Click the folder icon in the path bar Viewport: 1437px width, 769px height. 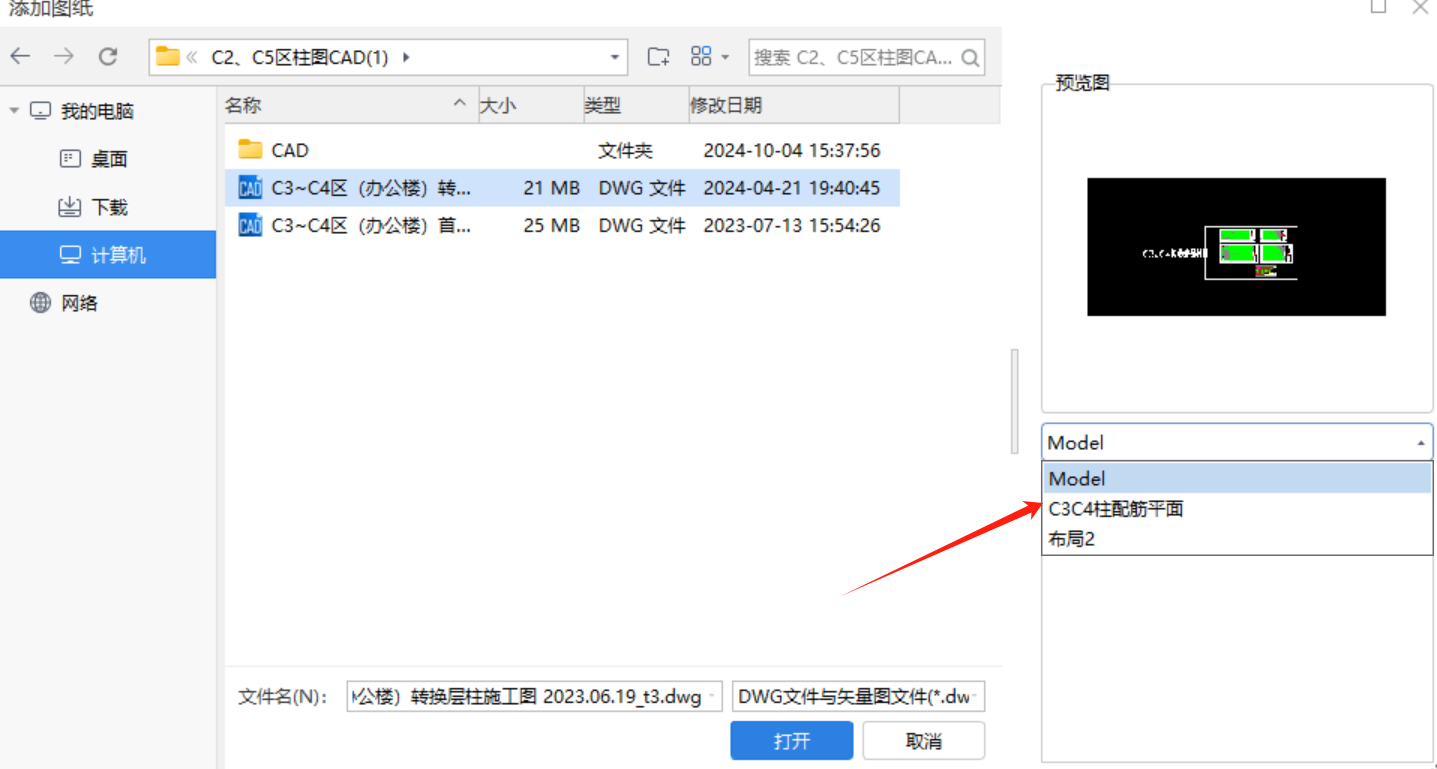pos(168,57)
